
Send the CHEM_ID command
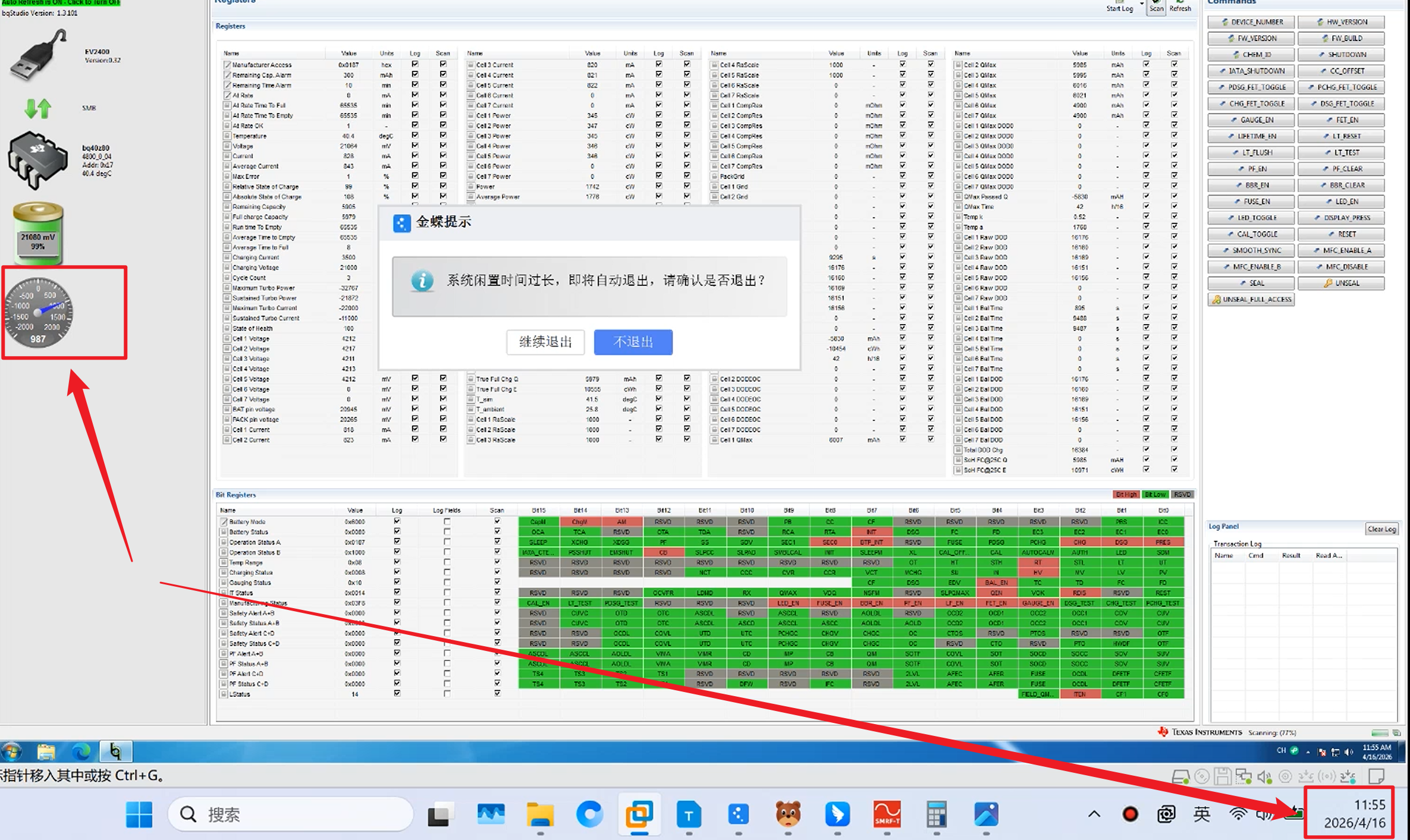pos(1251,55)
